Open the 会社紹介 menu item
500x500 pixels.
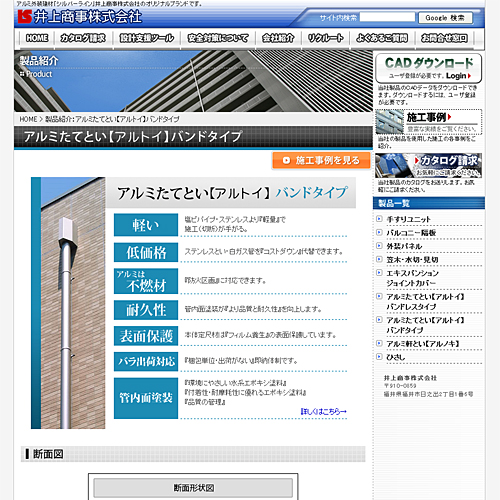tap(278, 38)
